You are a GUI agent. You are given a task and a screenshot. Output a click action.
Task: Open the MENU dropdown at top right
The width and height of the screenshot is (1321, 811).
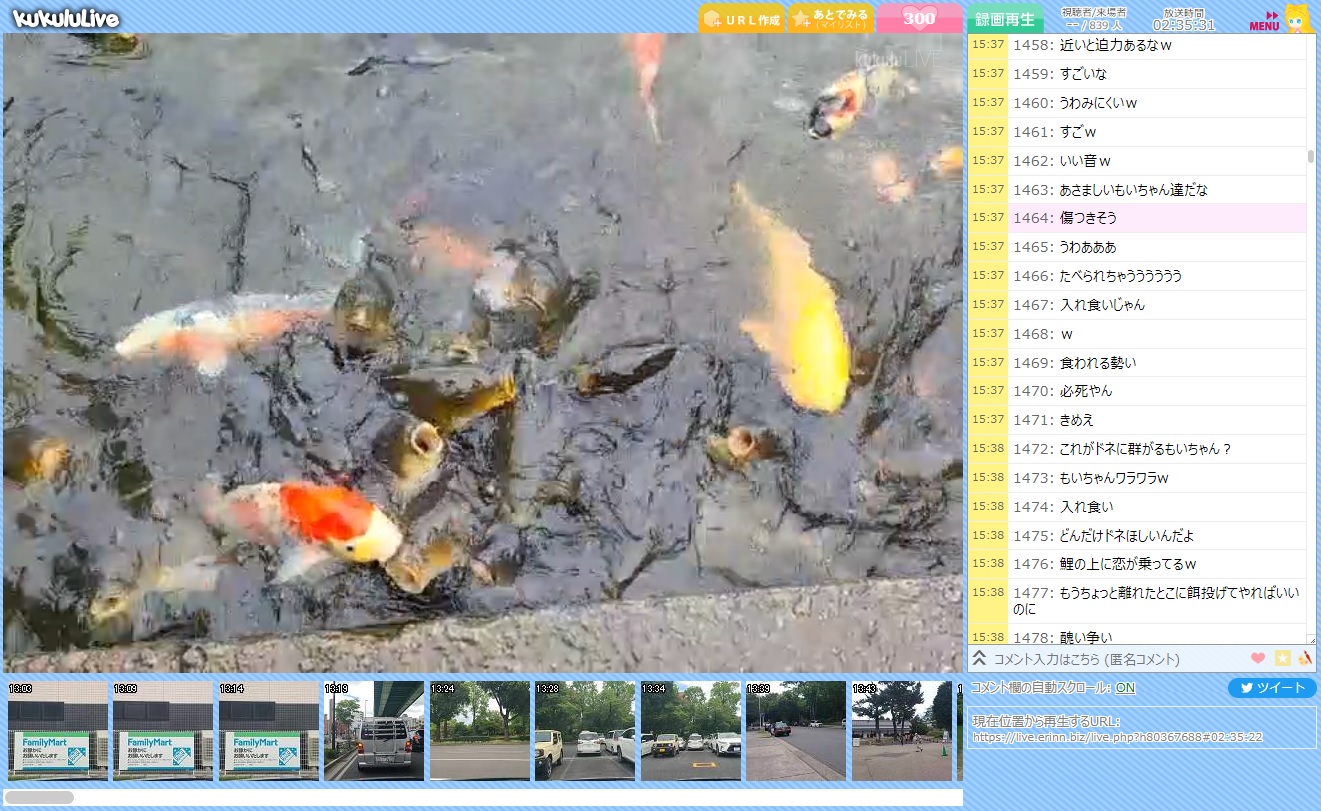(1264, 22)
